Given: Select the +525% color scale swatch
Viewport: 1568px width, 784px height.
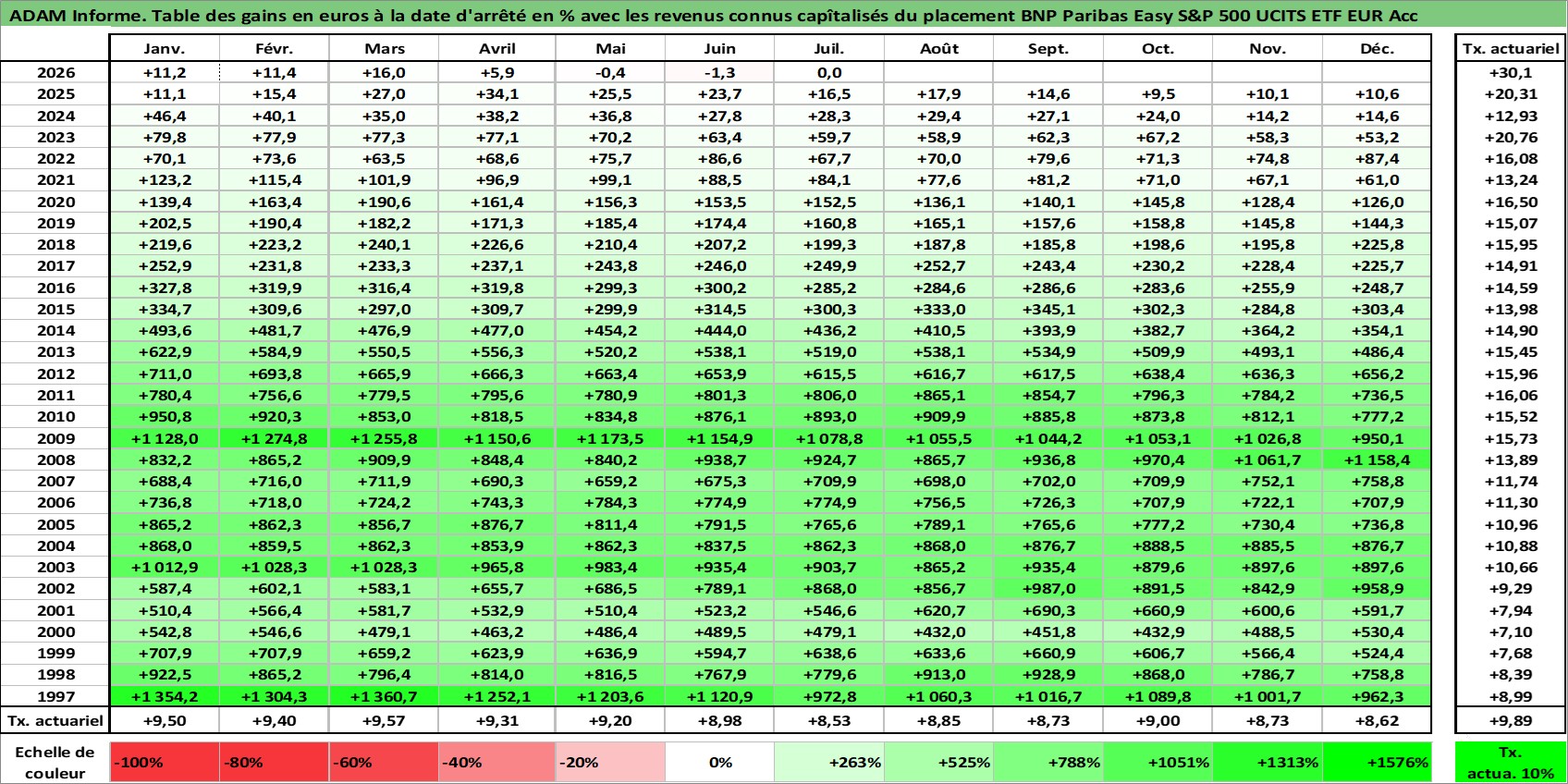Looking at the screenshot, I should pyautogui.click(x=938, y=762).
